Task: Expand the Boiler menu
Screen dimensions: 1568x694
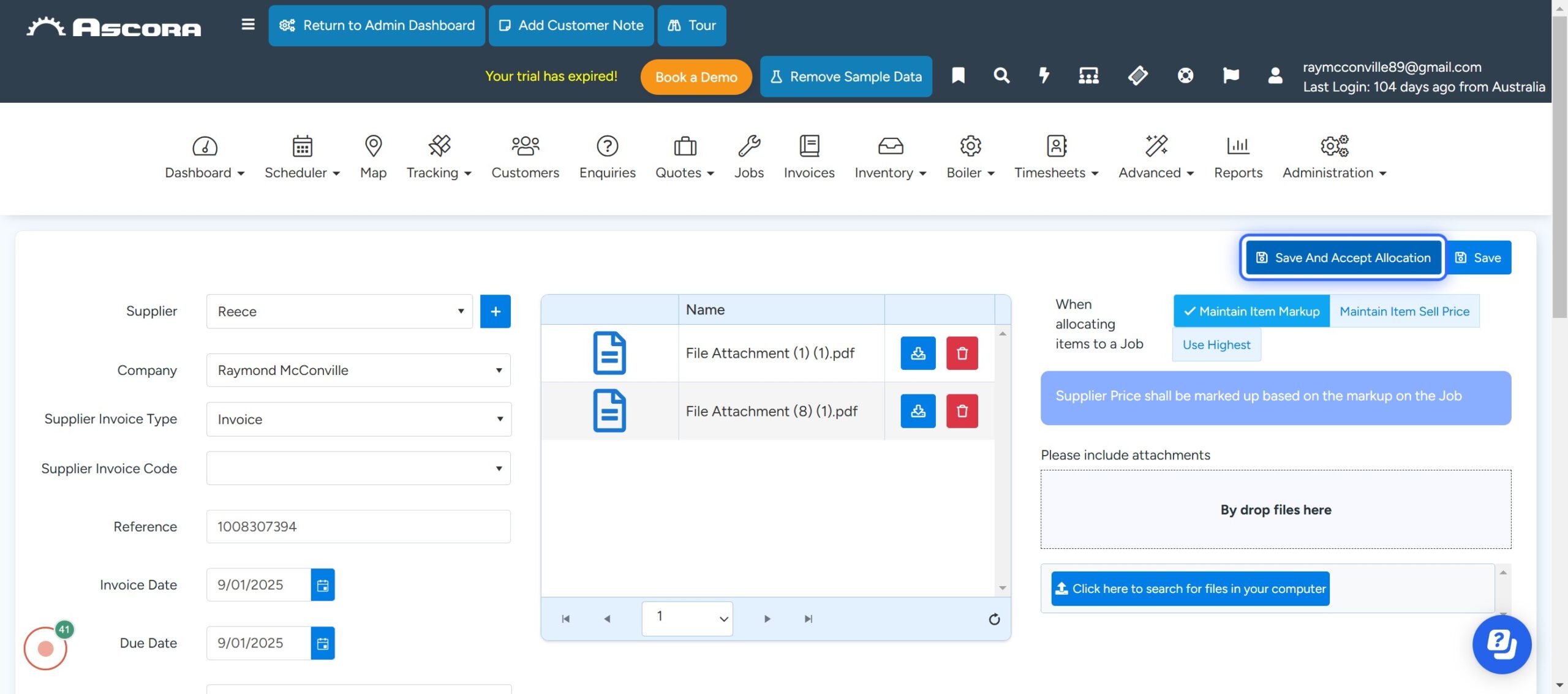Action: click(970, 158)
